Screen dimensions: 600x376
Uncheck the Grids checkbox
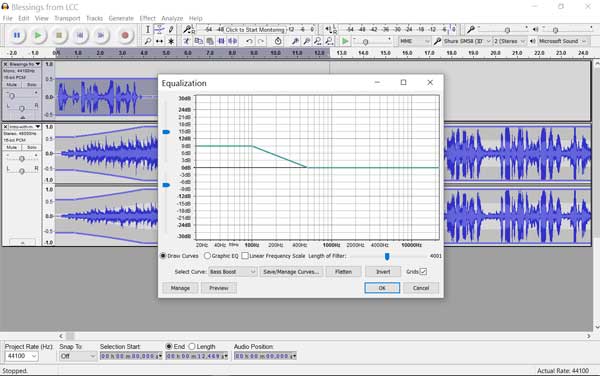point(423,272)
